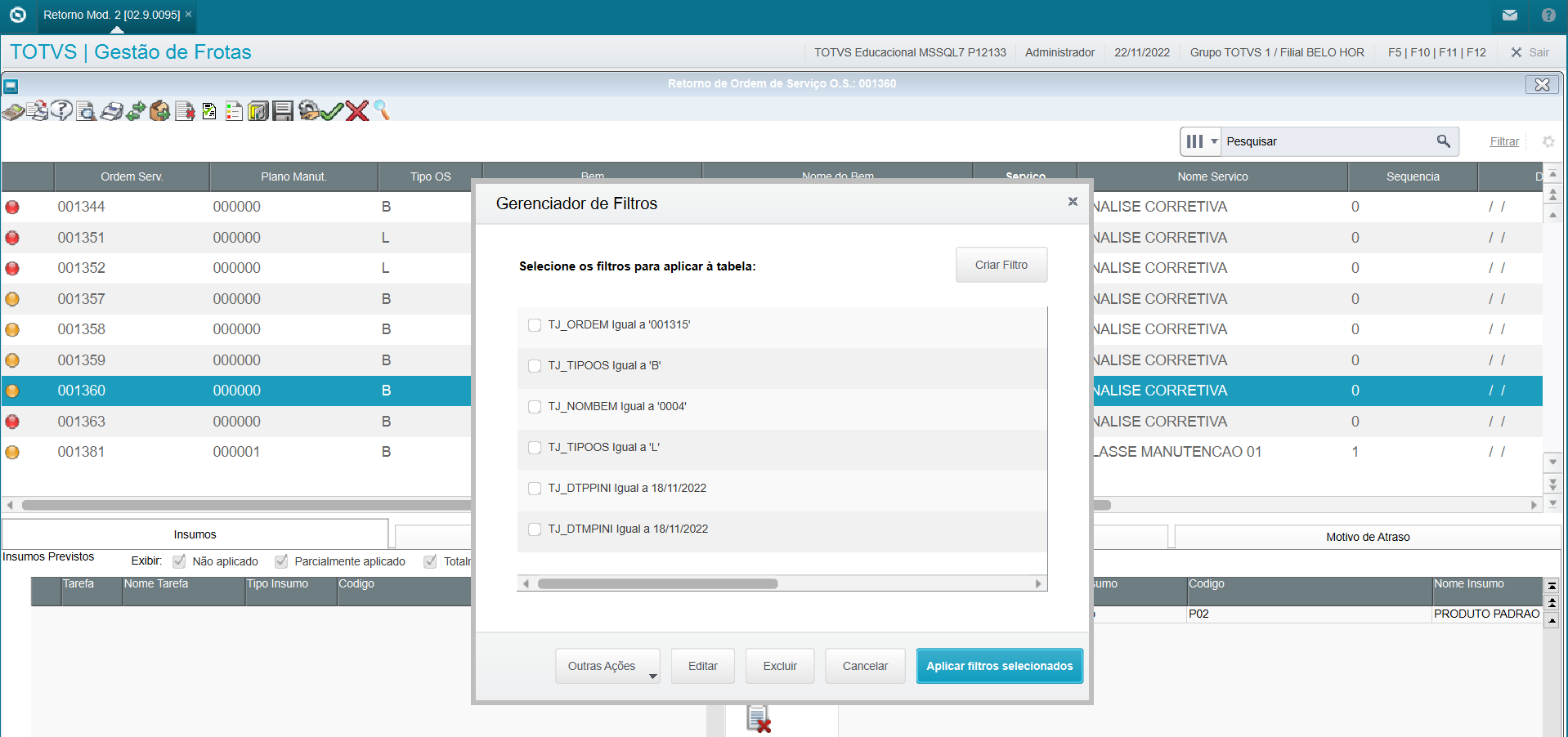Click the right arrow of filter list scrollbar

point(1038,583)
